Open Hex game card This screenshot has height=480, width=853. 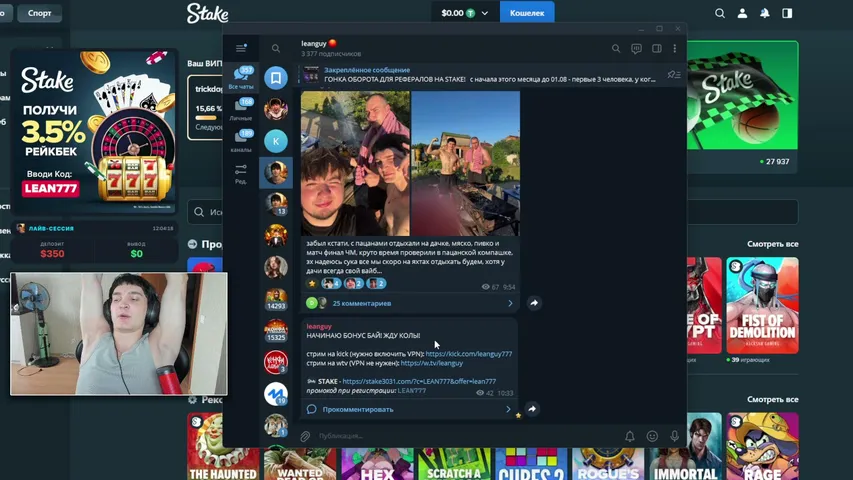(378, 464)
